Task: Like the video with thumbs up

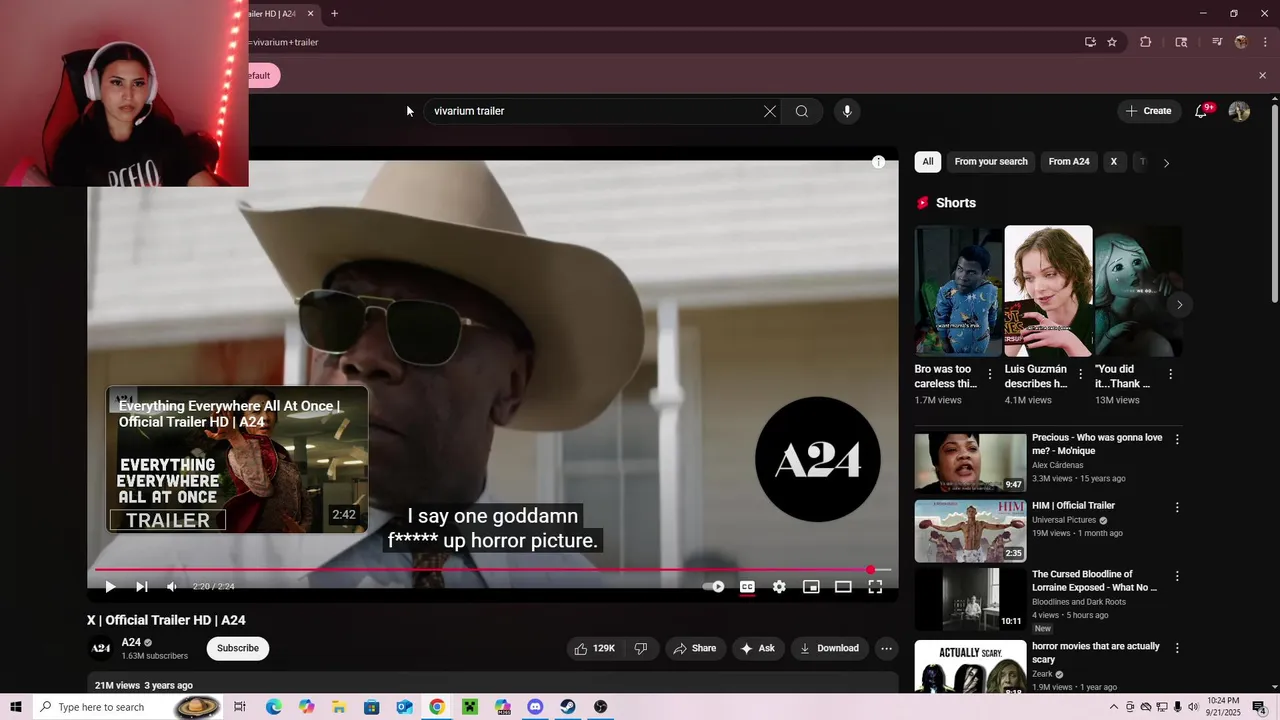Action: (594, 648)
